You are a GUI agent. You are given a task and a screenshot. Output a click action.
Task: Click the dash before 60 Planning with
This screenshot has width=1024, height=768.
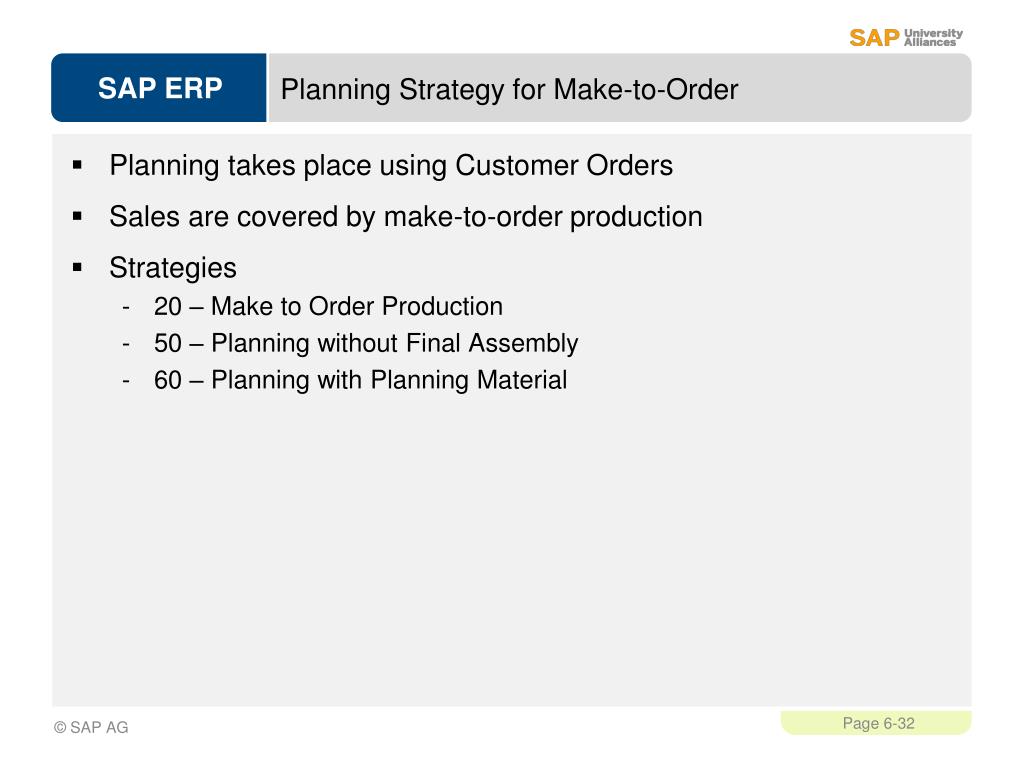pos(126,380)
